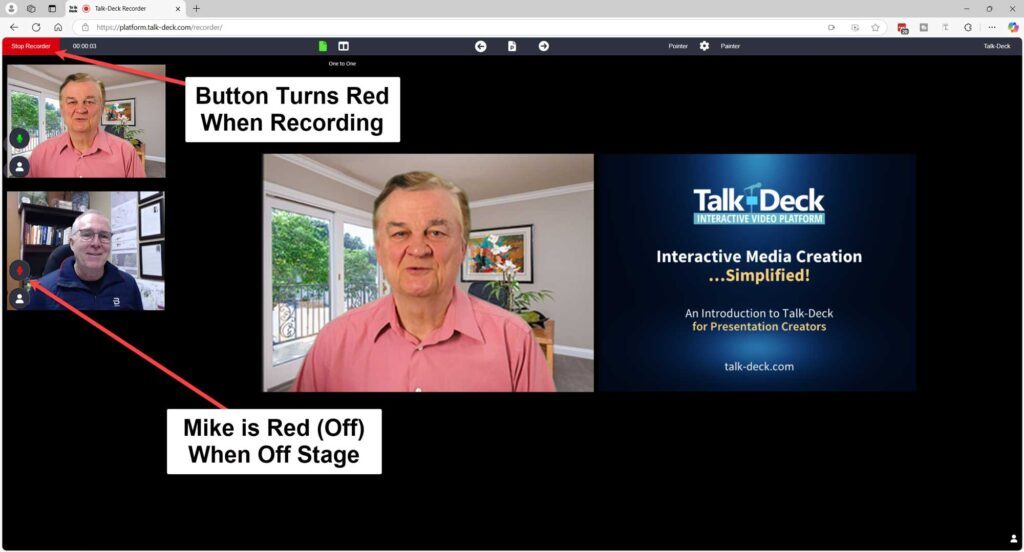
Task: Click person icon on the second presenter's thumbnail
Action: [x=20, y=299]
